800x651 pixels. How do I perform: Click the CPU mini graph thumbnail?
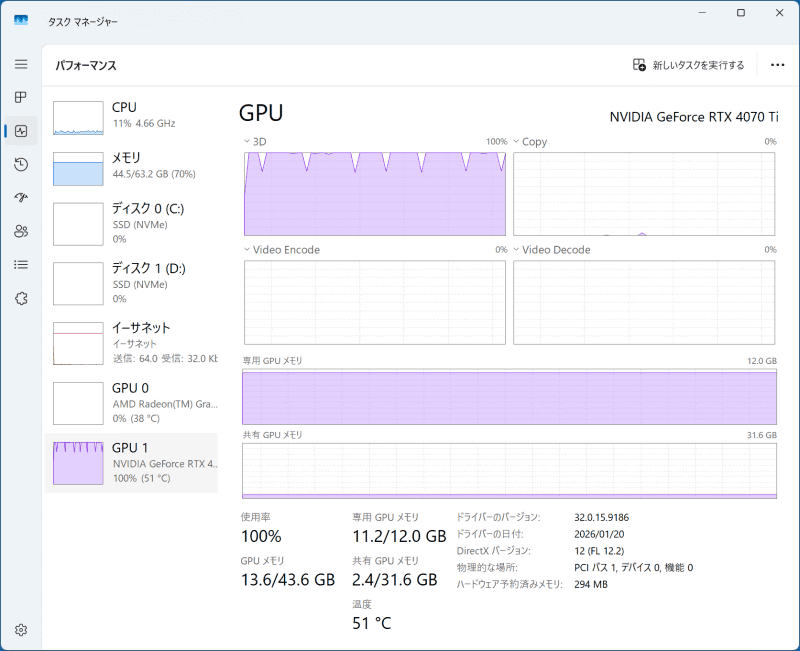tap(78, 118)
